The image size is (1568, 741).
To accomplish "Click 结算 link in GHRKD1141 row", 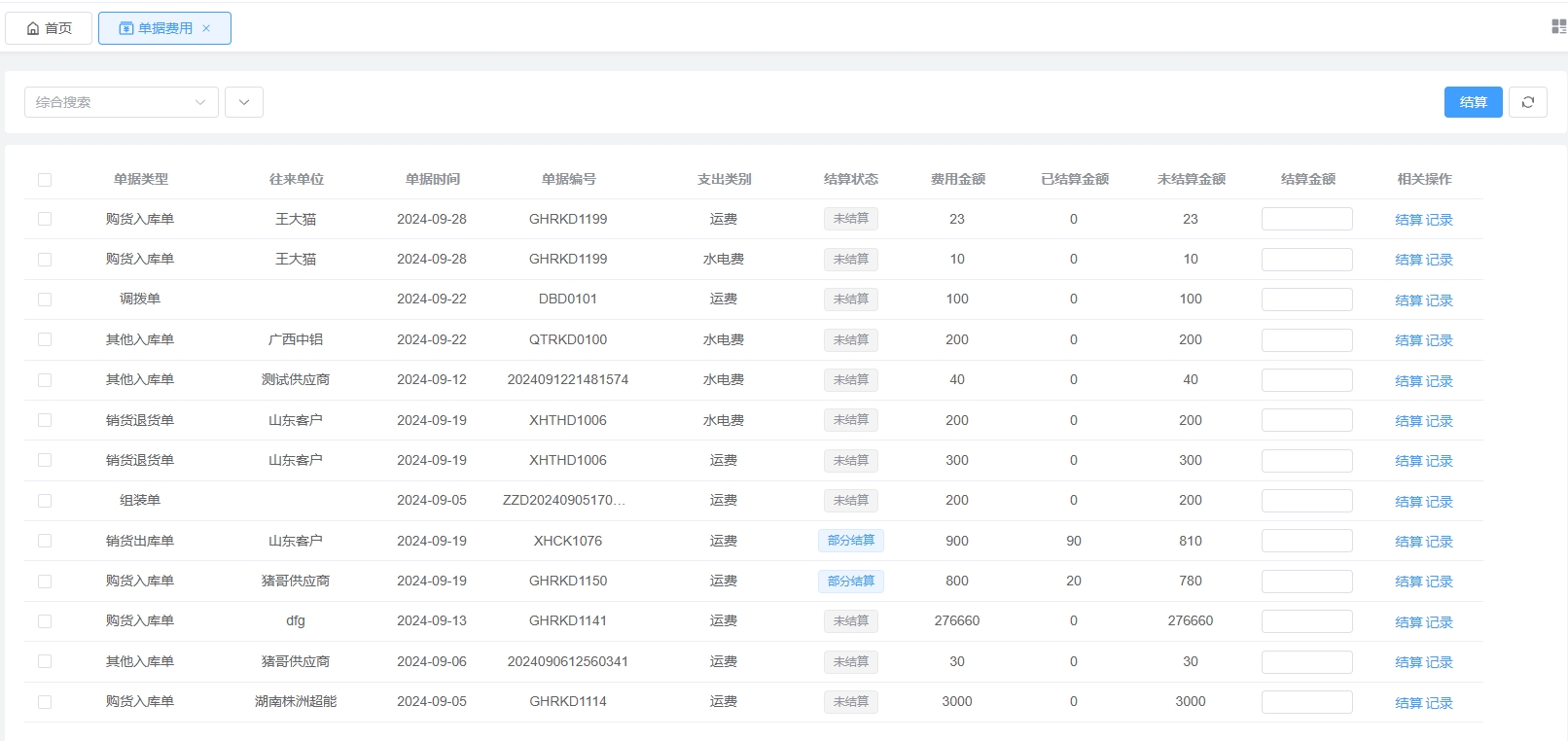I will click(x=1408, y=622).
